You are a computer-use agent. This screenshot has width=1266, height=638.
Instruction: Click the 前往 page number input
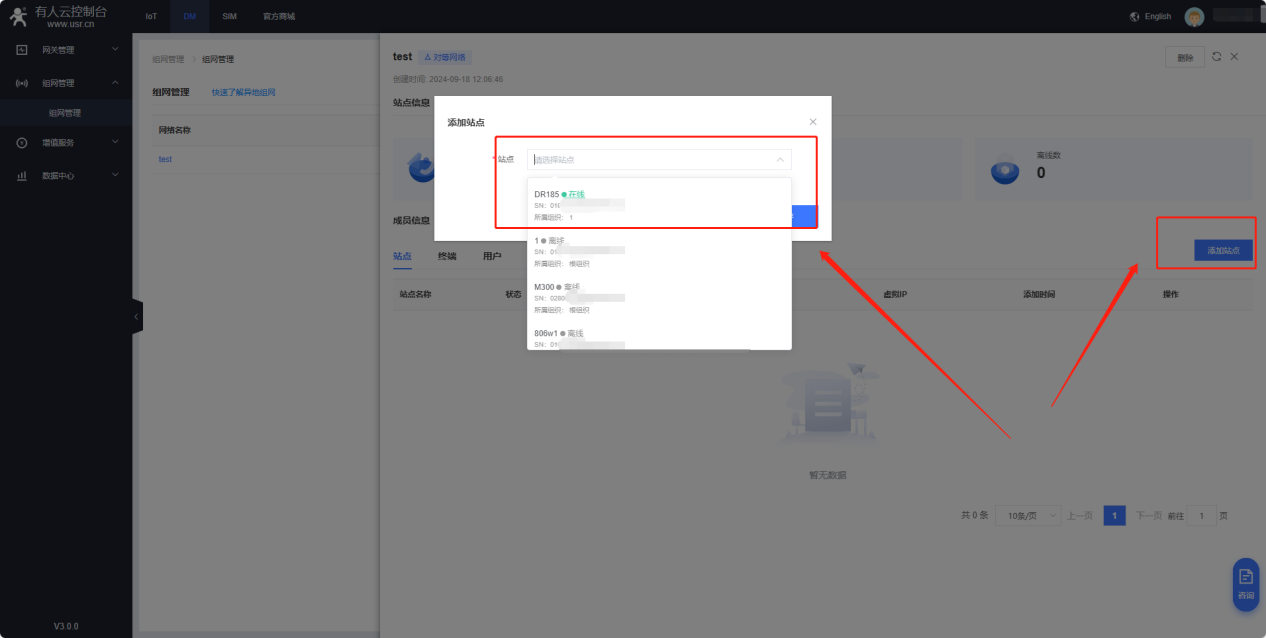click(1201, 516)
